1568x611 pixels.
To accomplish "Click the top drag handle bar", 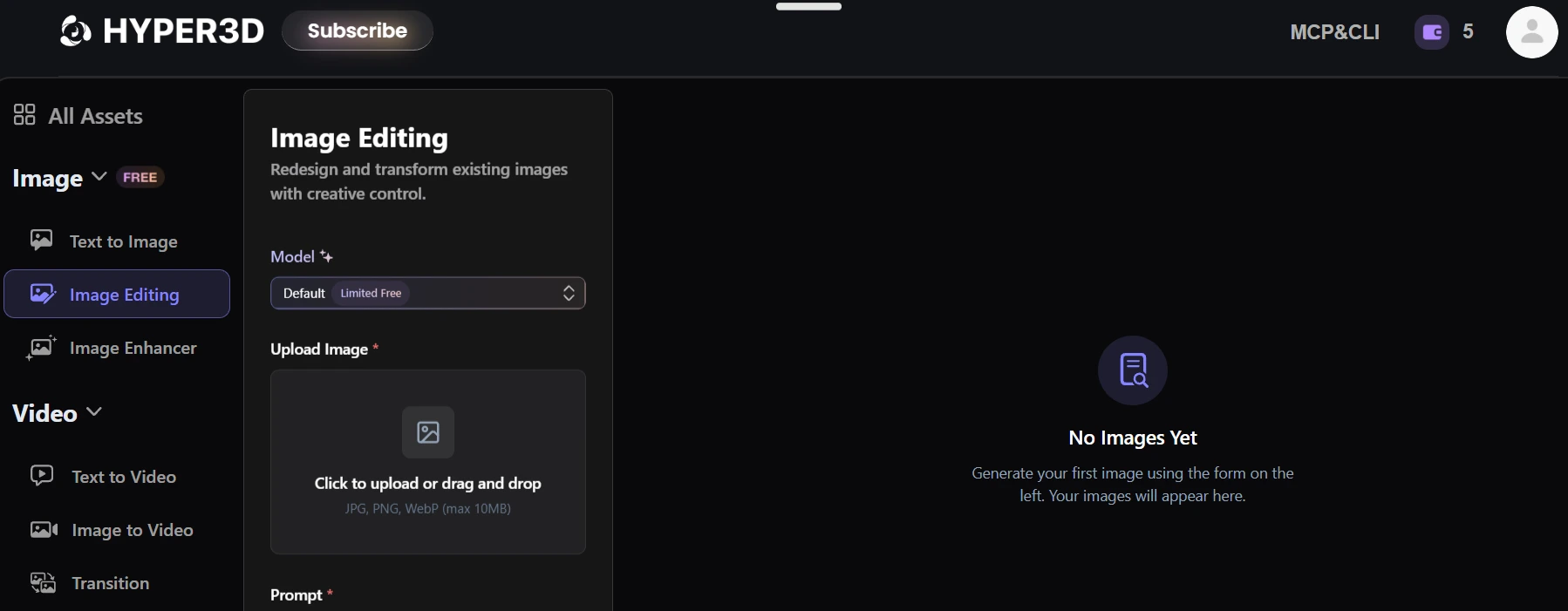I will (x=809, y=6).
